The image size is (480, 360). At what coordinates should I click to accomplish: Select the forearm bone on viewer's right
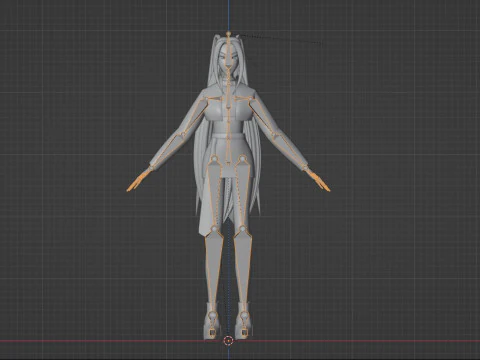click(x=289, y=152)
